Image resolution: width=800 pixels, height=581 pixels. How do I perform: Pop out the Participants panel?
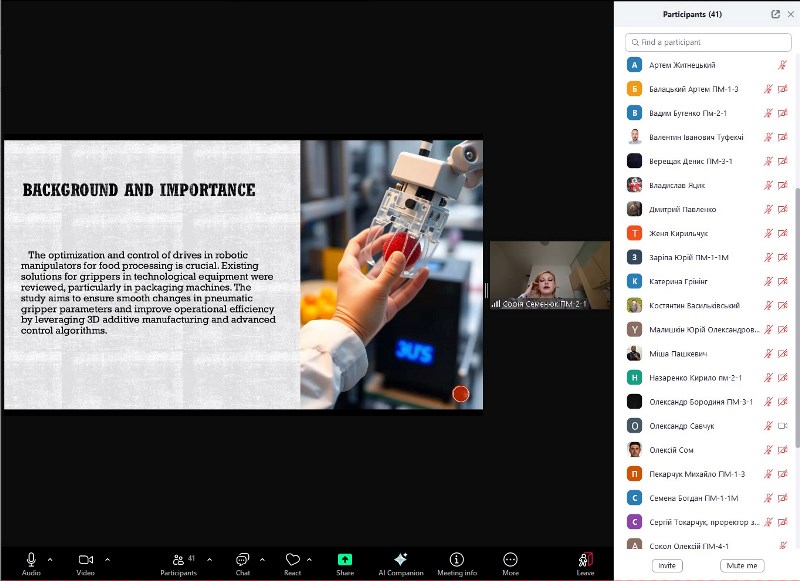click(x=776, y=14)
